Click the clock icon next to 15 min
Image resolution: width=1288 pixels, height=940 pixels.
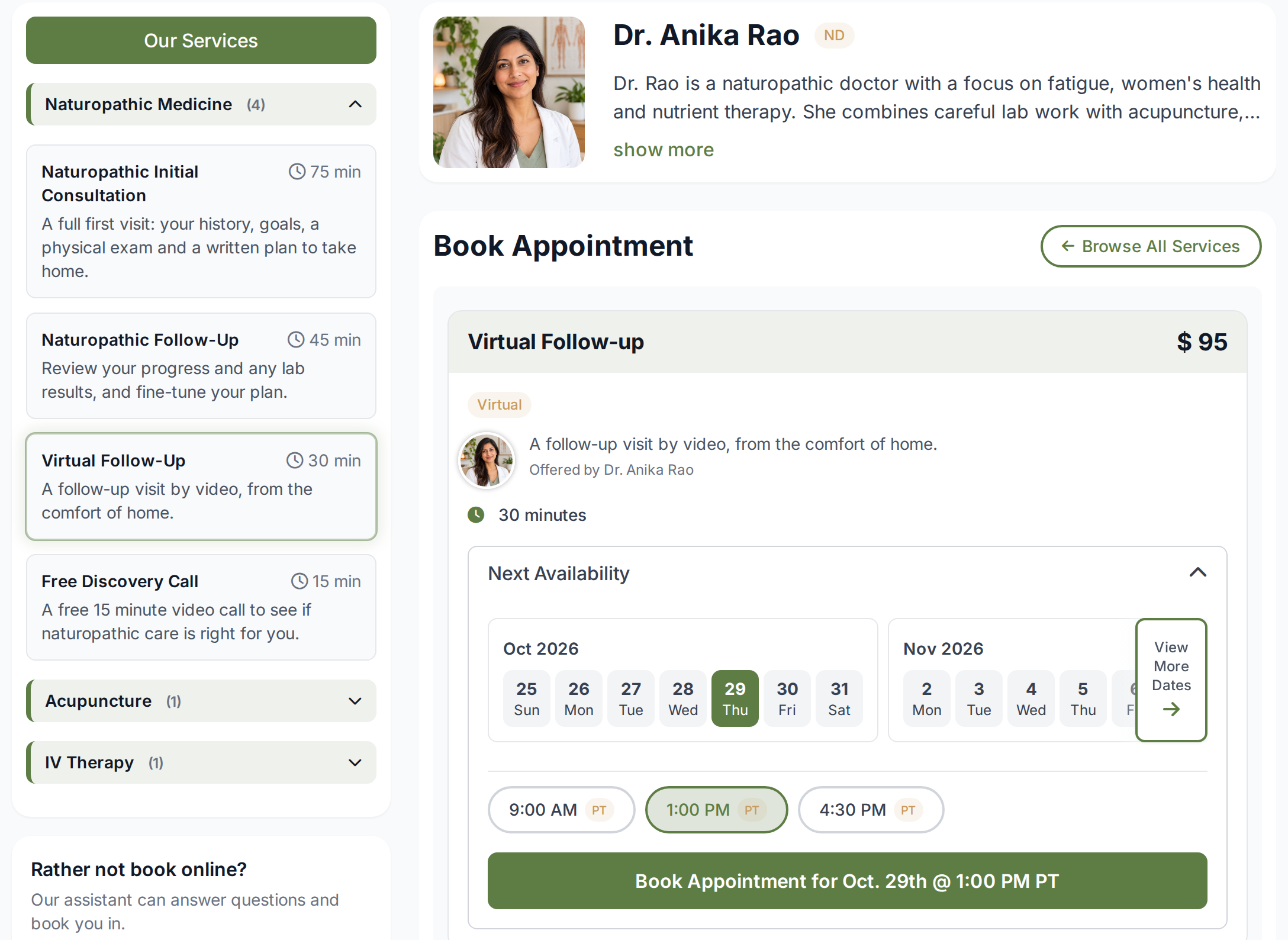[300, 581]
